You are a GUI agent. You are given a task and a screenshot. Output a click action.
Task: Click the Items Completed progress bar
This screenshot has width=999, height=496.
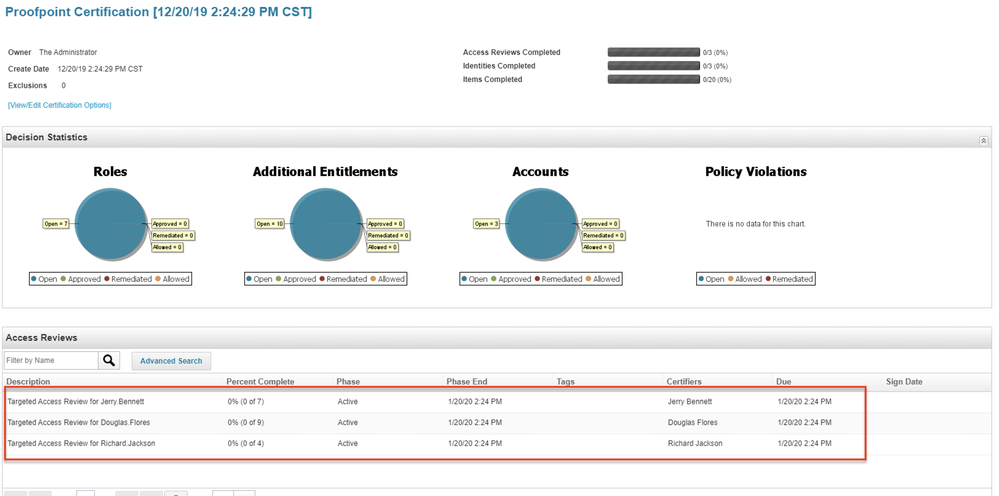pos(653,79)
